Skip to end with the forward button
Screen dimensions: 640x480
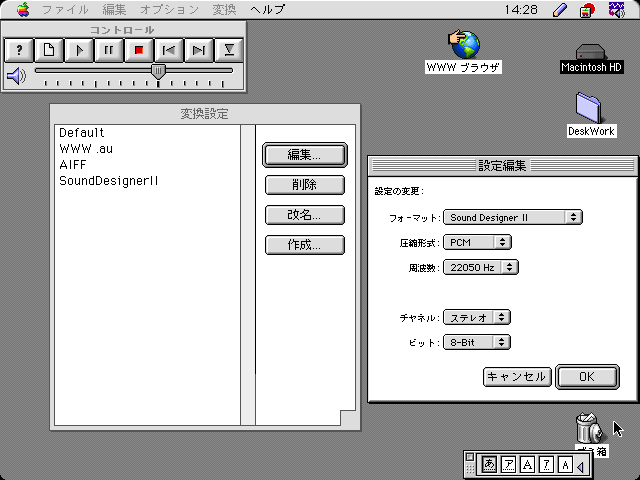tap(199, 49)
